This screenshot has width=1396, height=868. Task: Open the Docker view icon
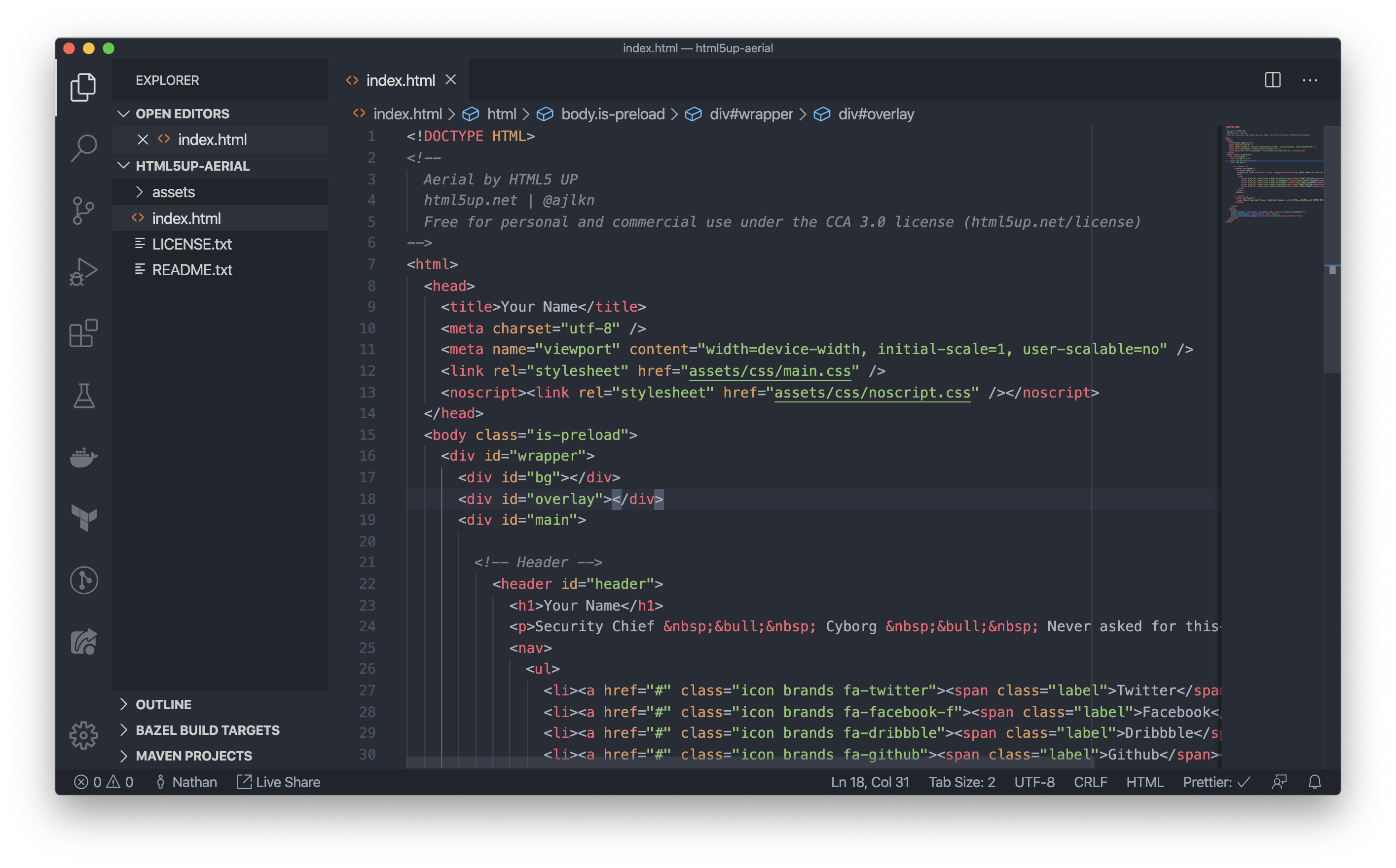[x=84, y=458]
